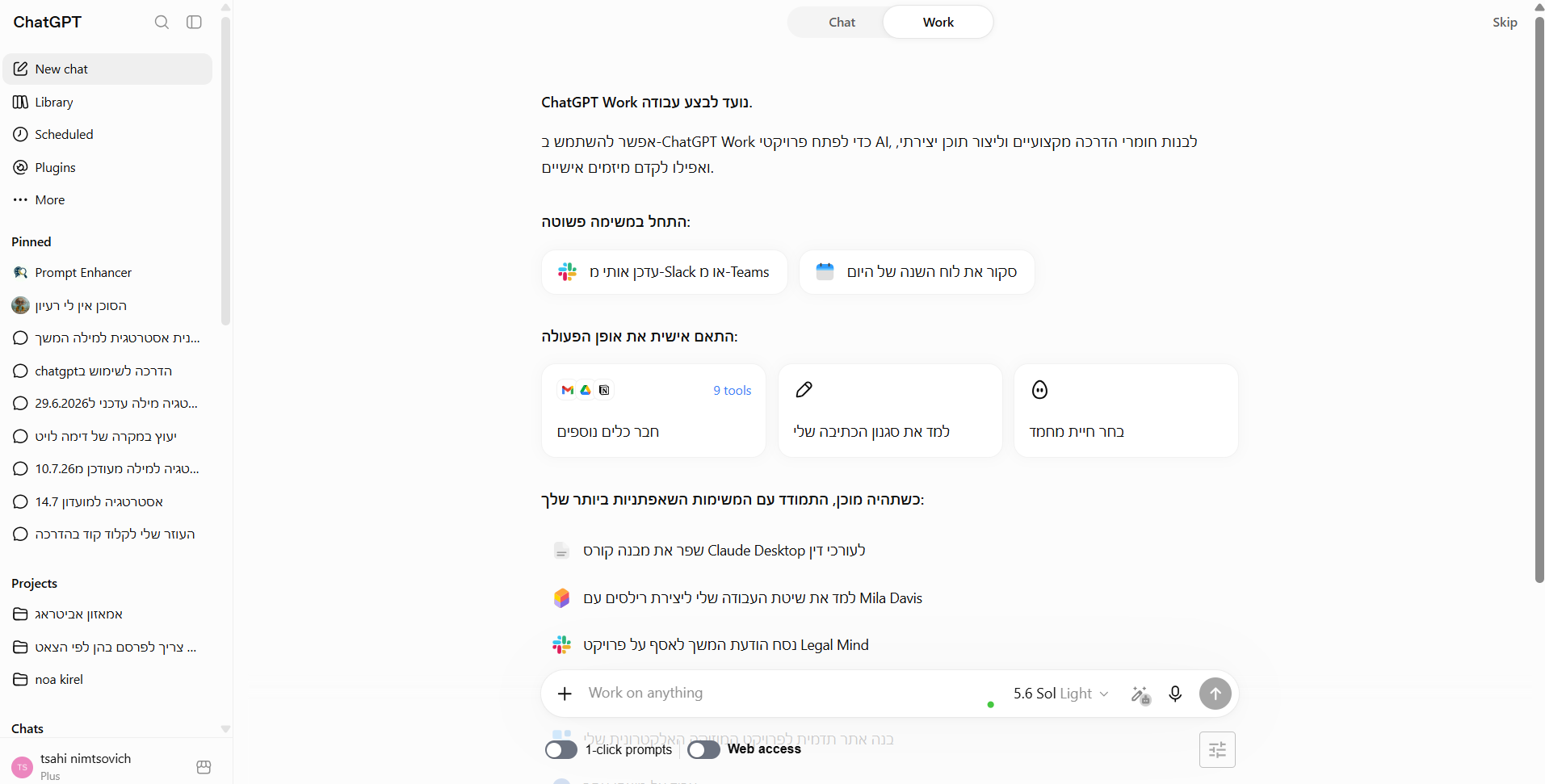1545x784 pixels.
Task: Open the pinned chat הדרכה לשימוש בchatgpt
Action: 107,371
